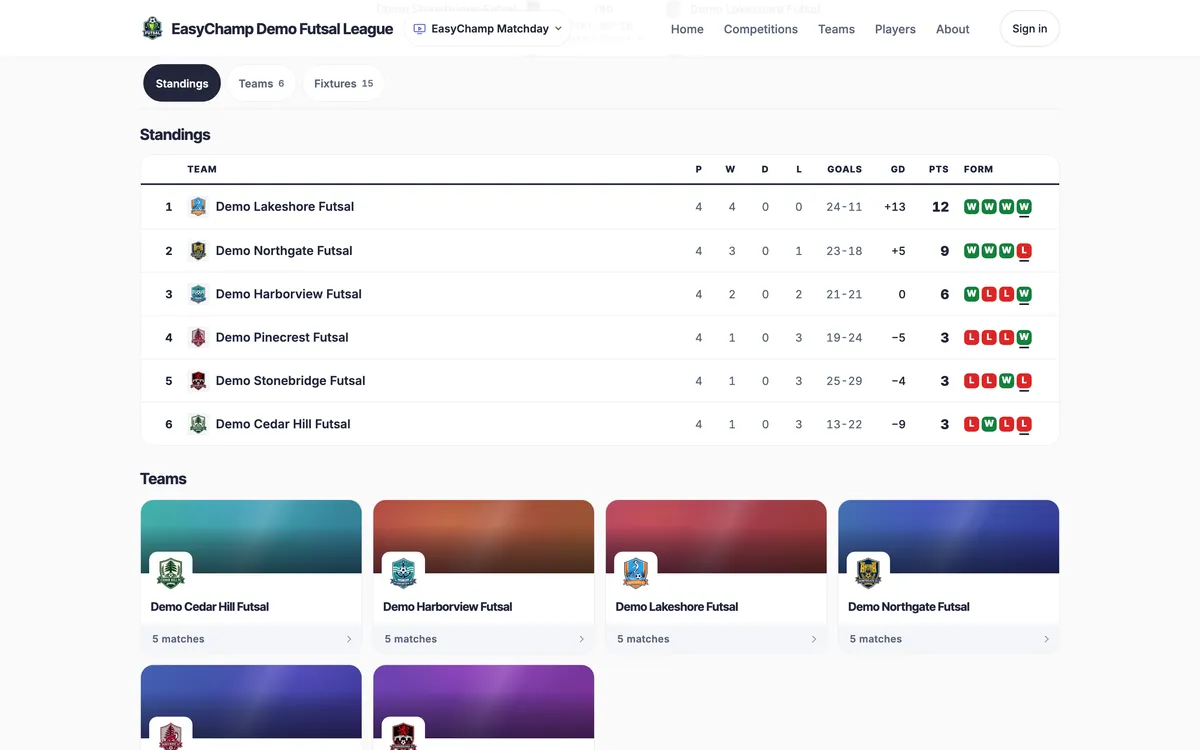Click Lakeshore's 24-11 goals cell
1200x750 pixels.
[844, 207]
